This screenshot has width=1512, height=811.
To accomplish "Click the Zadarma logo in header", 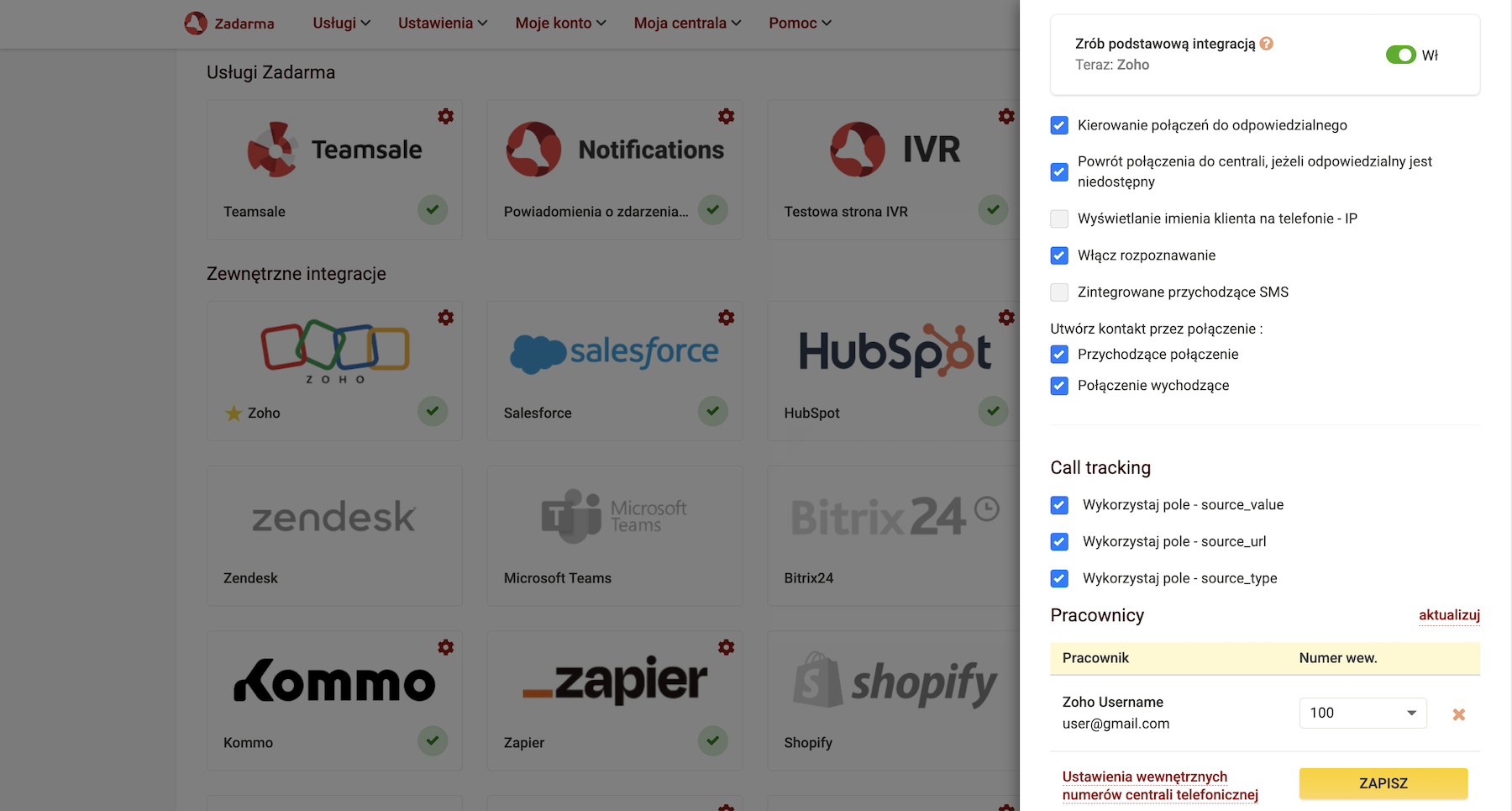I will click(229, 23).
